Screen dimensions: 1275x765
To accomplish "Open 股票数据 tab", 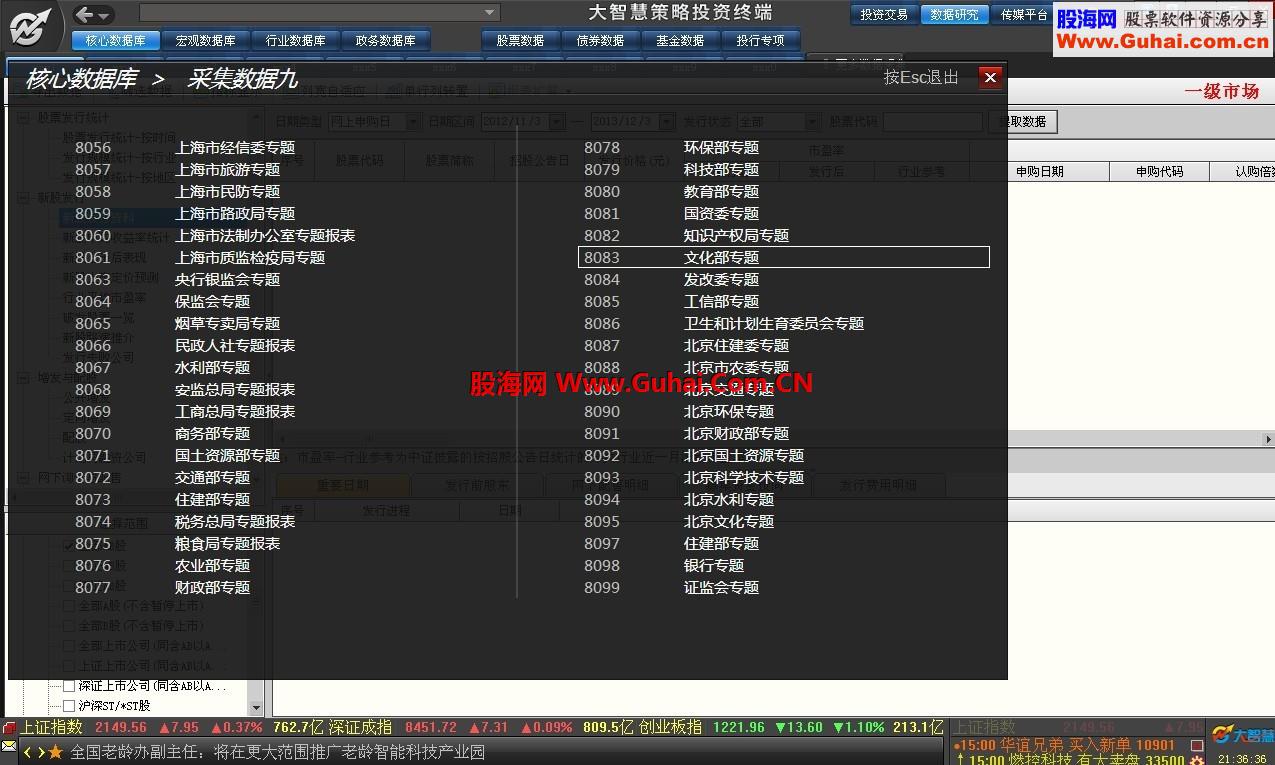I will (520, 41).
